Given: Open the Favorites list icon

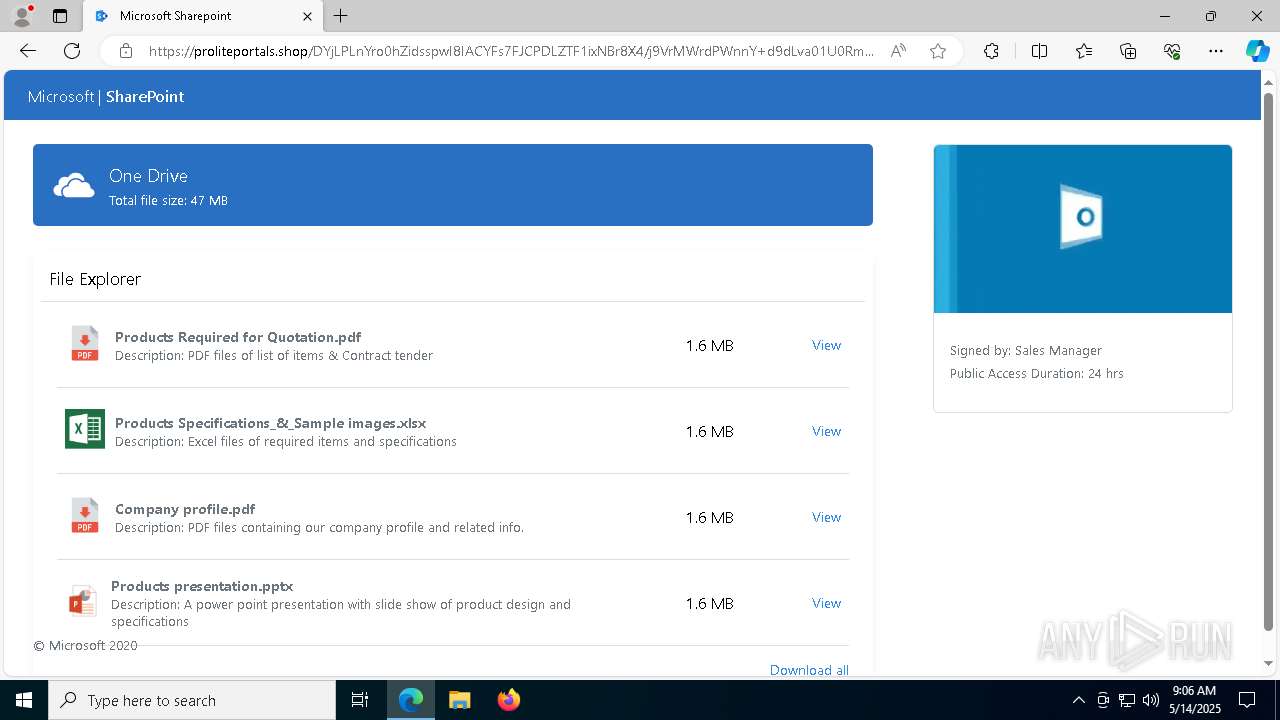Looking at the screenshot, I should (x=1084, y=51).
